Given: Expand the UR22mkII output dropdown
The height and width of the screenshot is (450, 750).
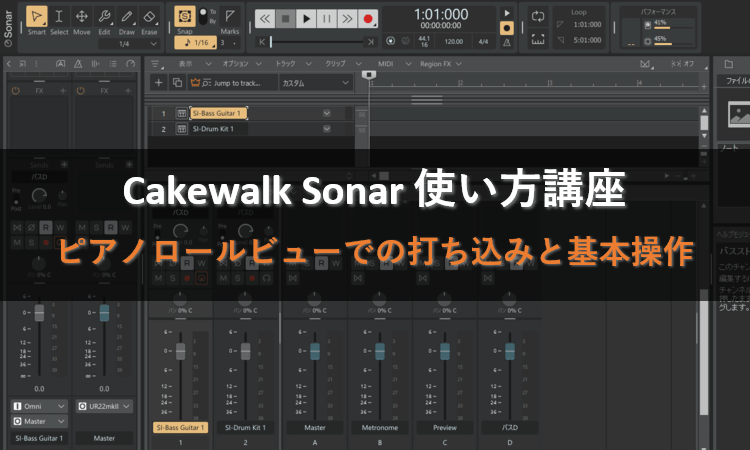Looking at the screenshot, I should click(103, 406).
